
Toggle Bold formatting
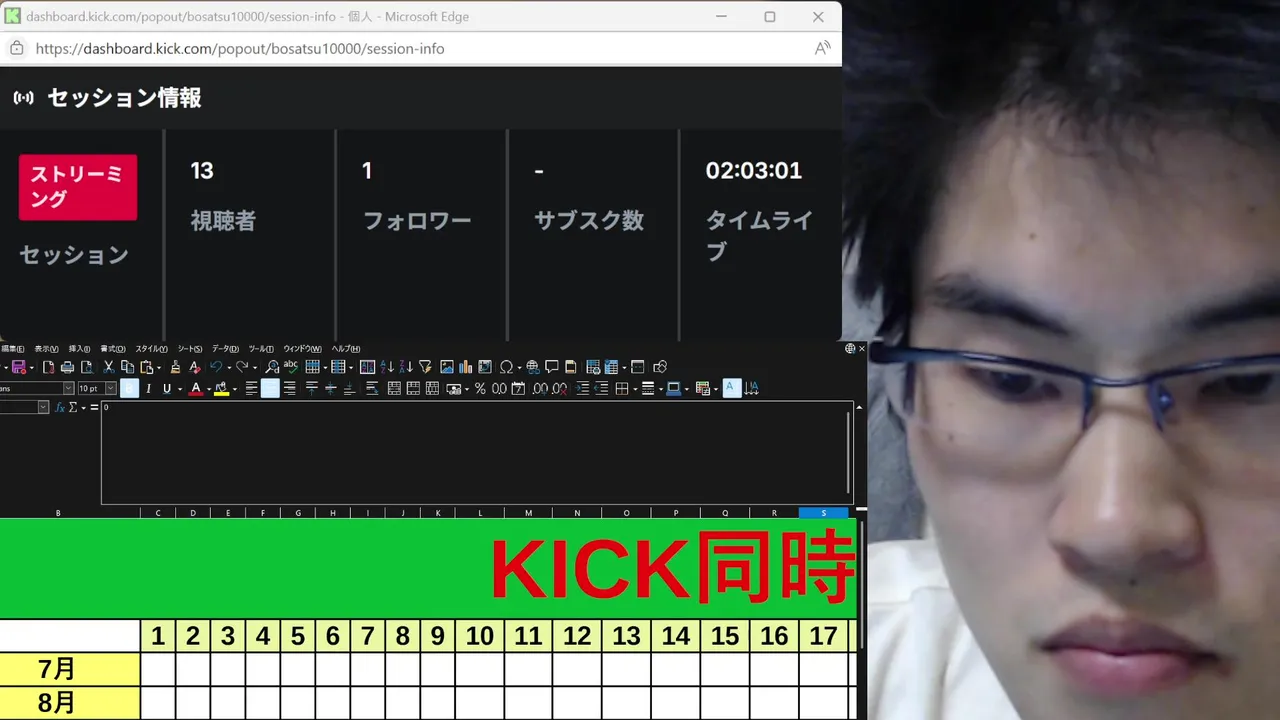tap(129, 389)
